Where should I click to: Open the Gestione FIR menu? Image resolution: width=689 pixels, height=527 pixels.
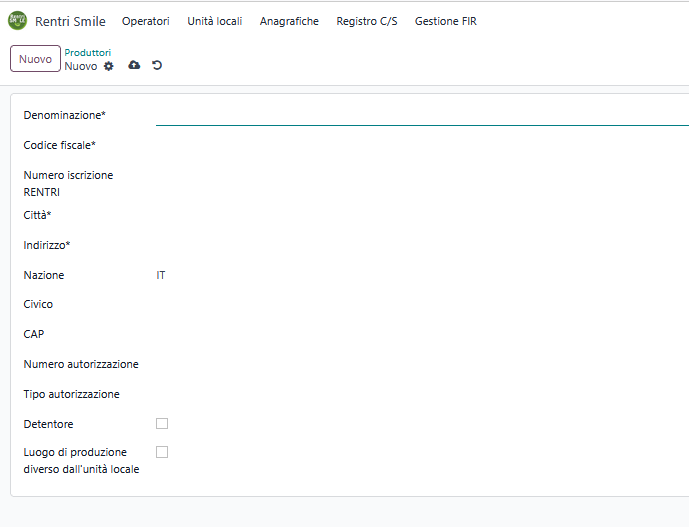pos(446,21)
